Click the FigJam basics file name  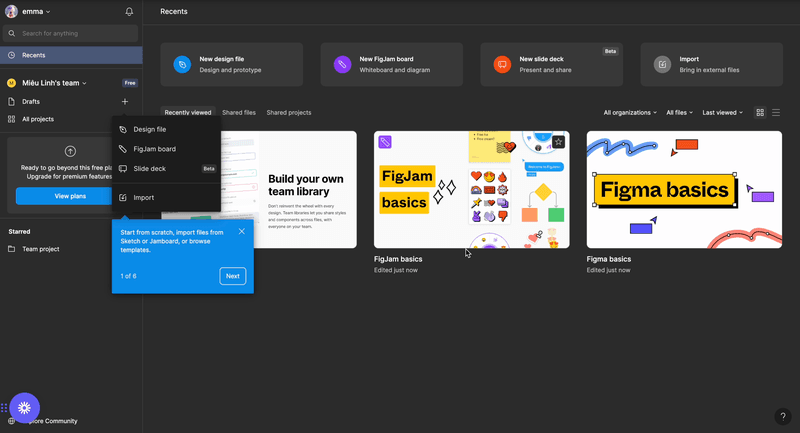click(398, 259)
